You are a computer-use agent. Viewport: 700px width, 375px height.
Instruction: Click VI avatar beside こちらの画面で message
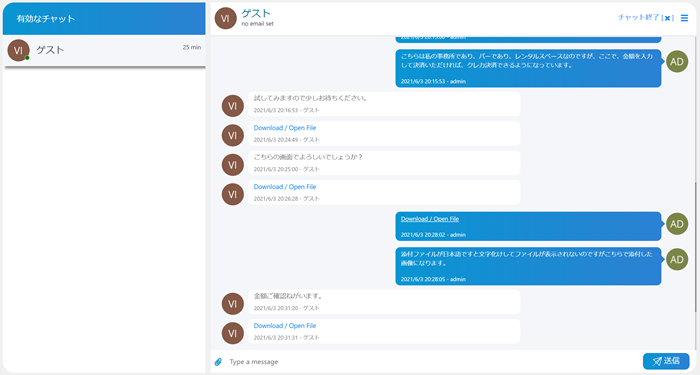click(x=233, y=165)
